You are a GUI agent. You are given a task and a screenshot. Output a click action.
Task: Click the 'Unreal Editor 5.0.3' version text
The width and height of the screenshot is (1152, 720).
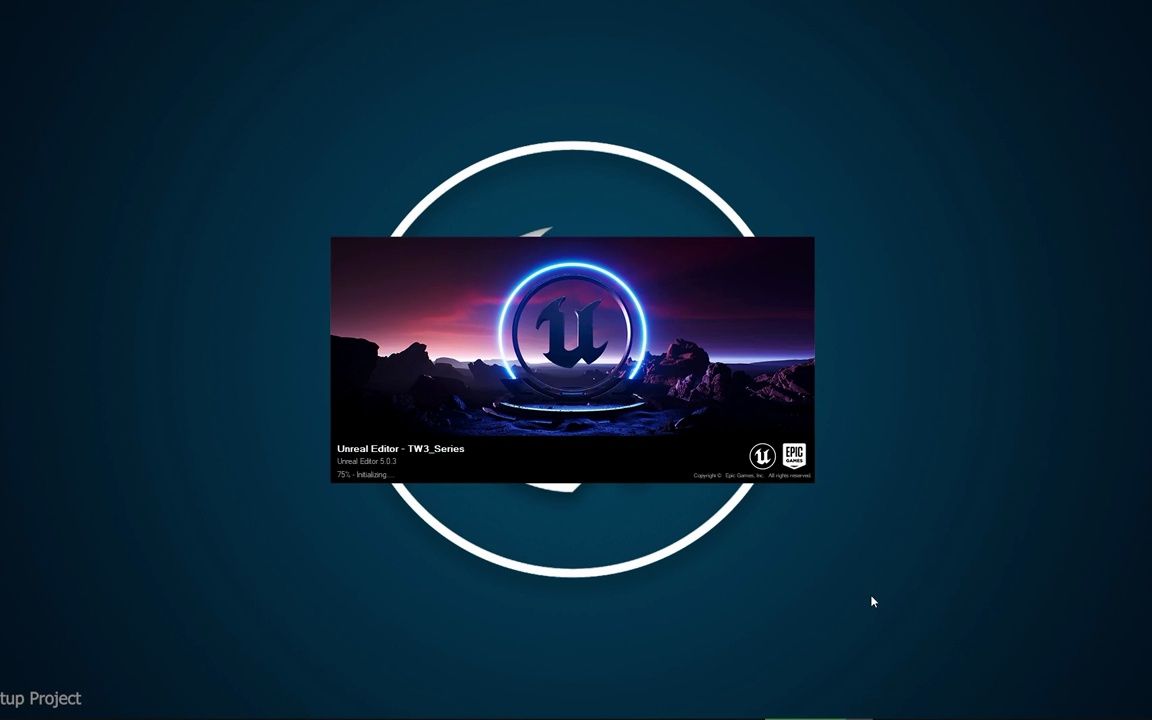[367, 461]
